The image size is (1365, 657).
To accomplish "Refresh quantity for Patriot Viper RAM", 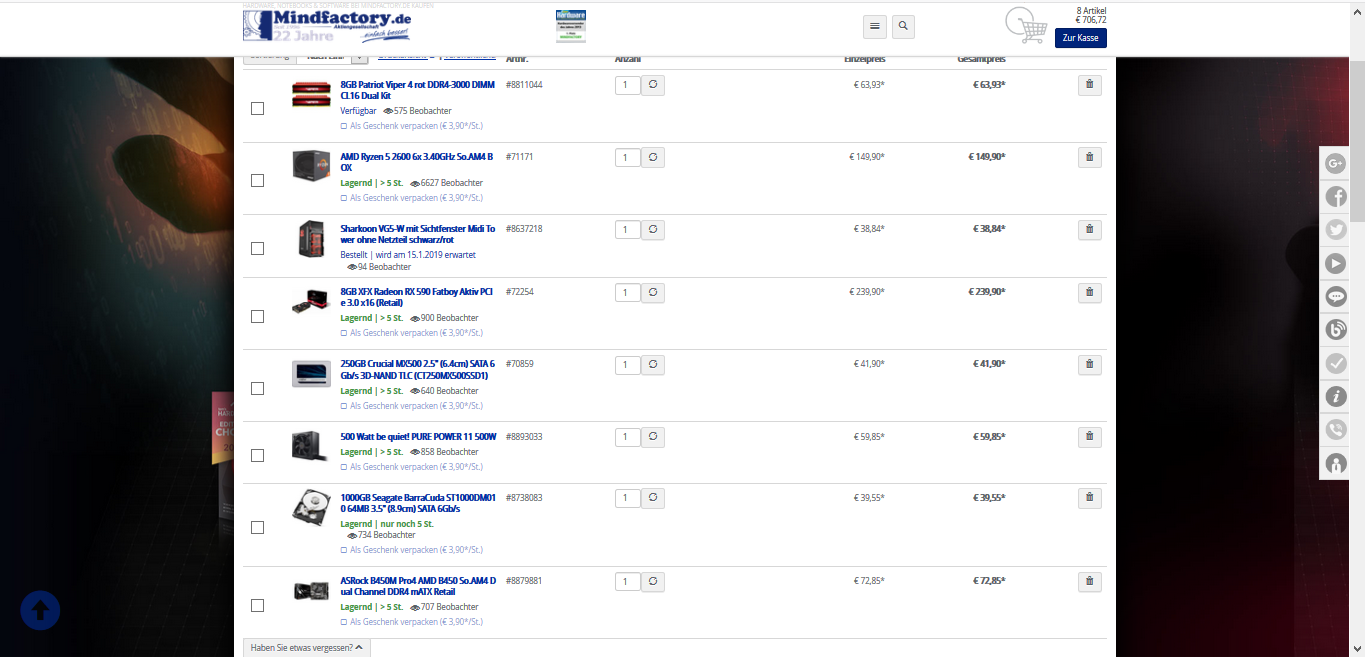I will tap(653, 86).
